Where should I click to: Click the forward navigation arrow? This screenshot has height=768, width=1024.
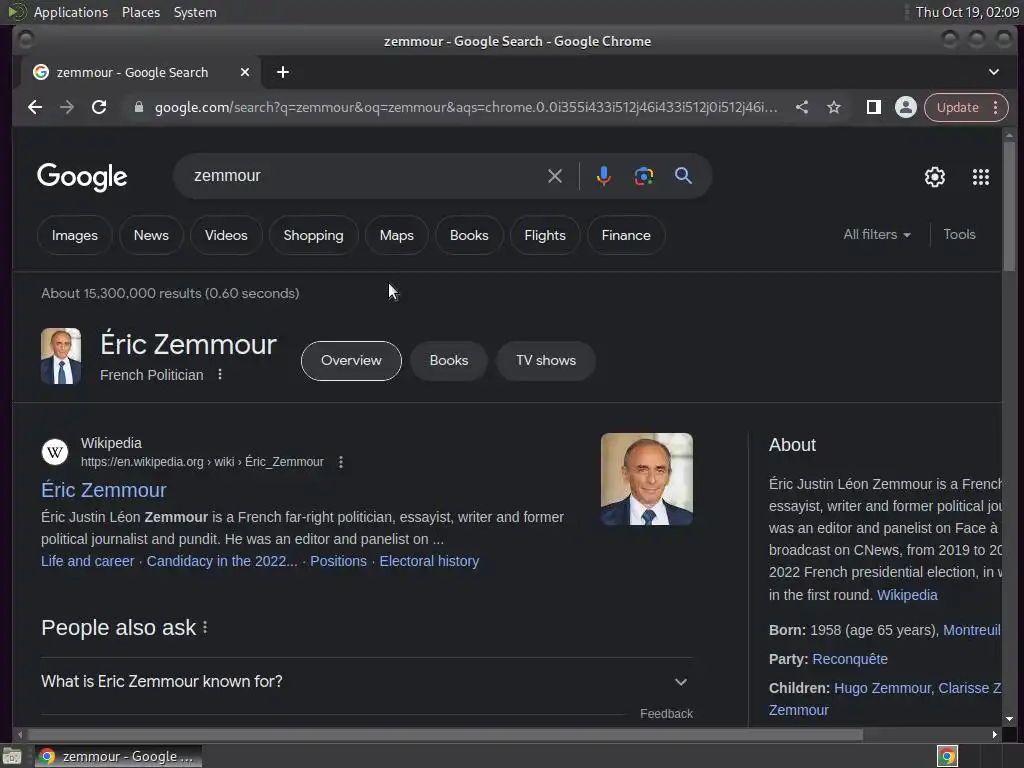tap(67, 107)
